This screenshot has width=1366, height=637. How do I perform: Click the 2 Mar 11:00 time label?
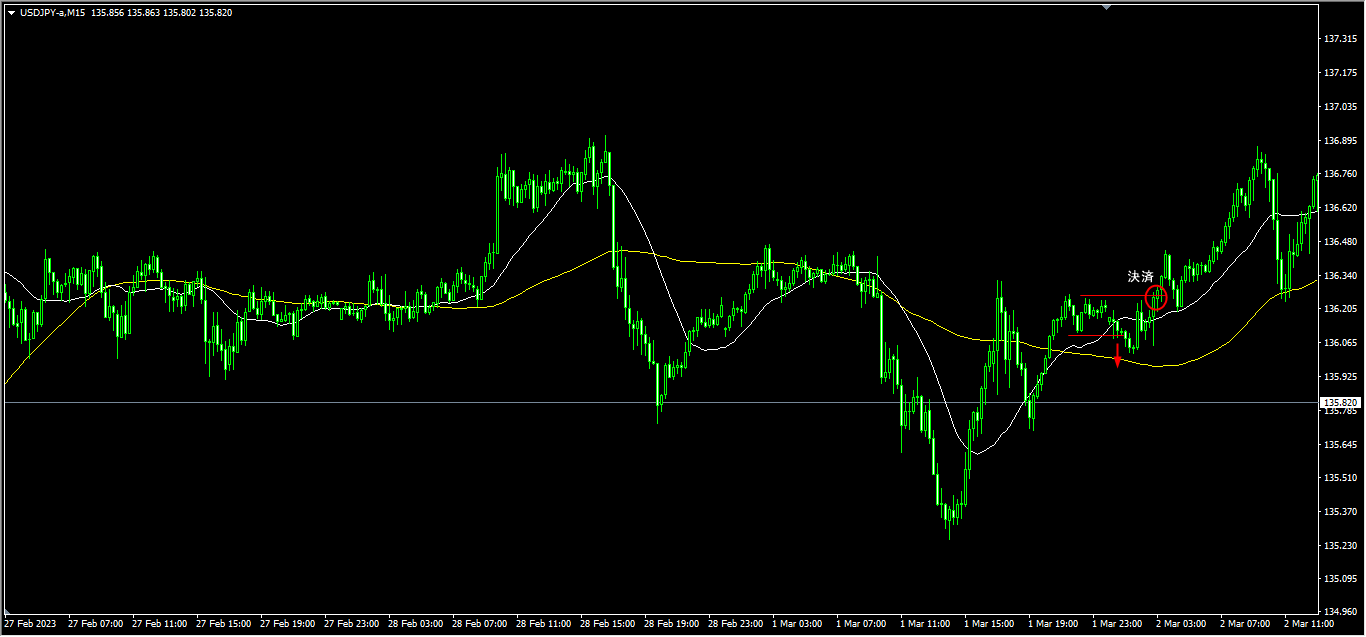[x=1310, y=623]
